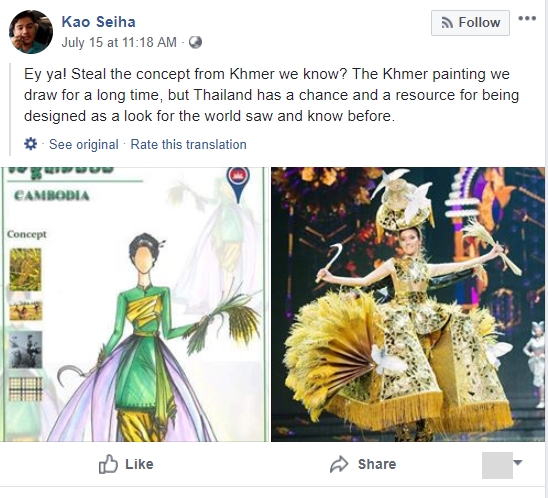This screenshot has height=498, width=548.
Task: Click the Cambodia flag map pin icon
Action: (238, 184)
